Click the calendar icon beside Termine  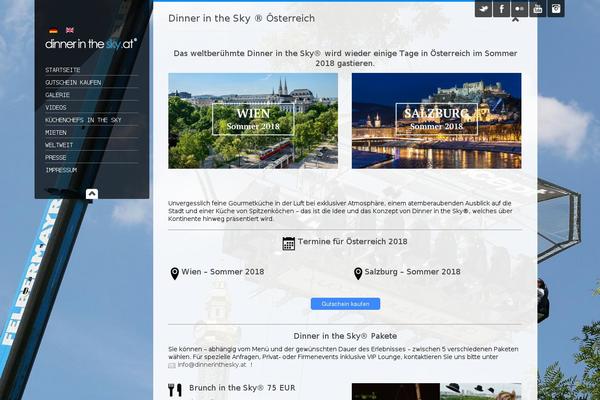(x=289, y=243)
